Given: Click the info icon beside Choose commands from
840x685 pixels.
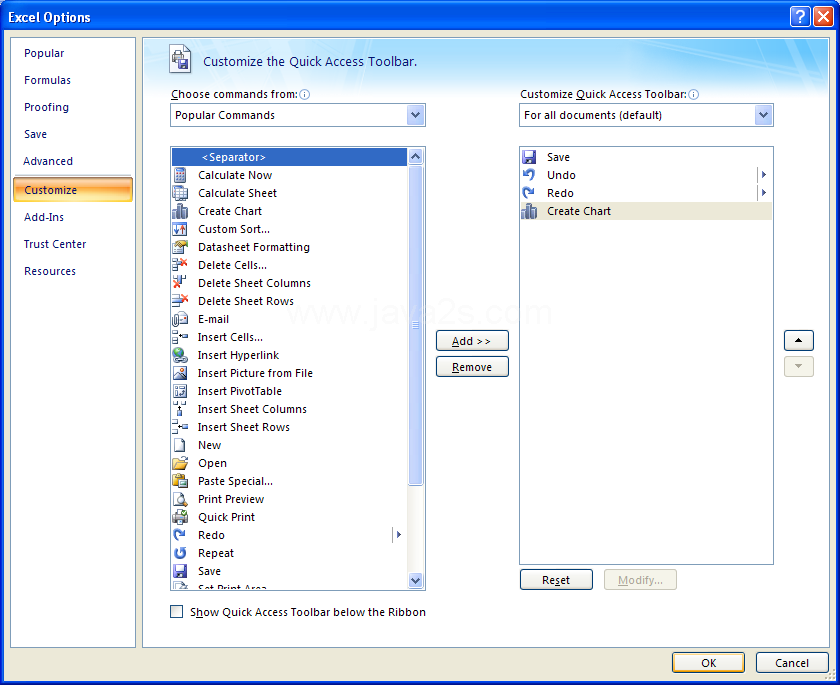Looking at the screenshot, I should click(x=305, y=95).
